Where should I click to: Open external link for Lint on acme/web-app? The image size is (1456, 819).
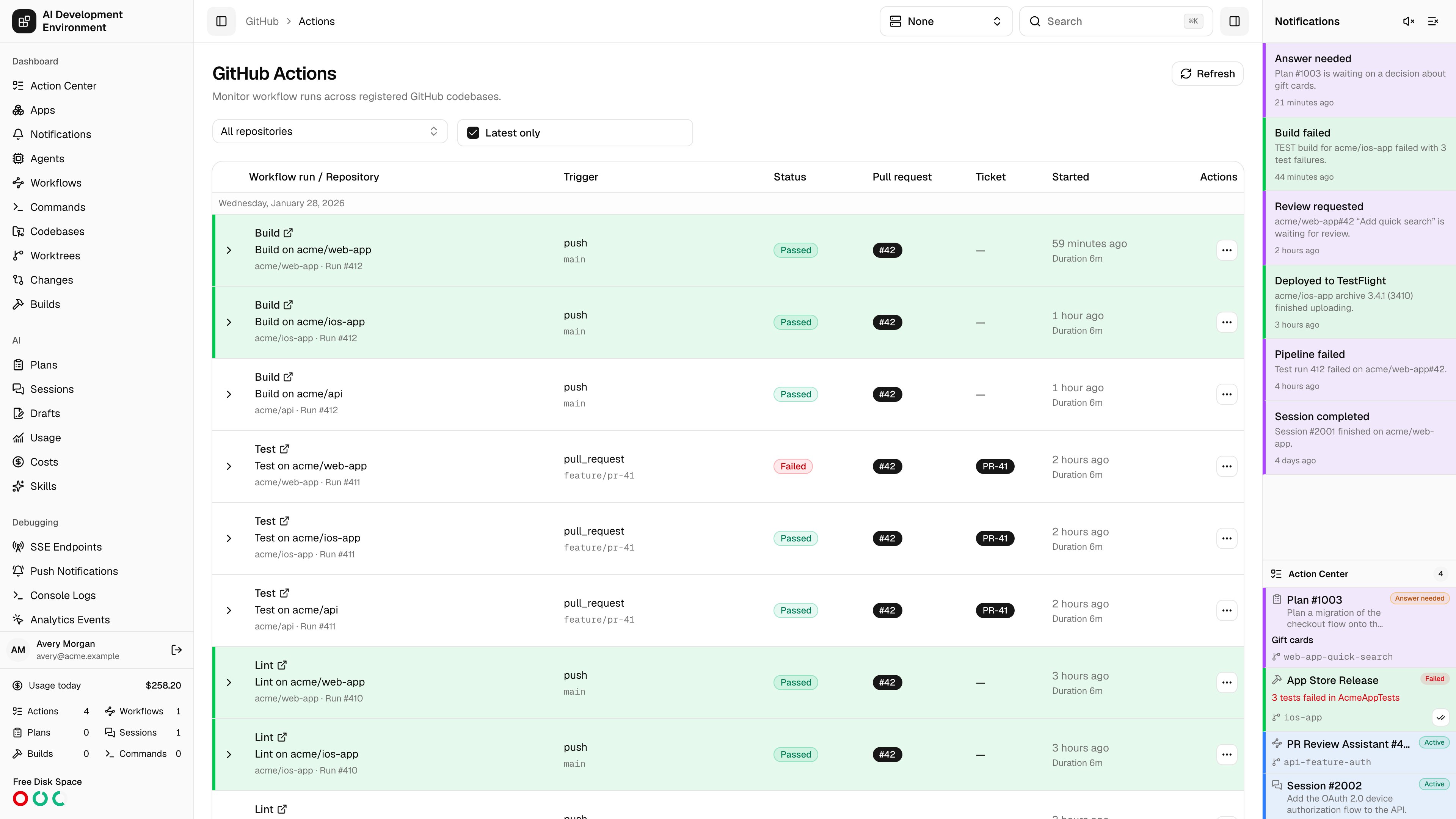coord(282,665)
